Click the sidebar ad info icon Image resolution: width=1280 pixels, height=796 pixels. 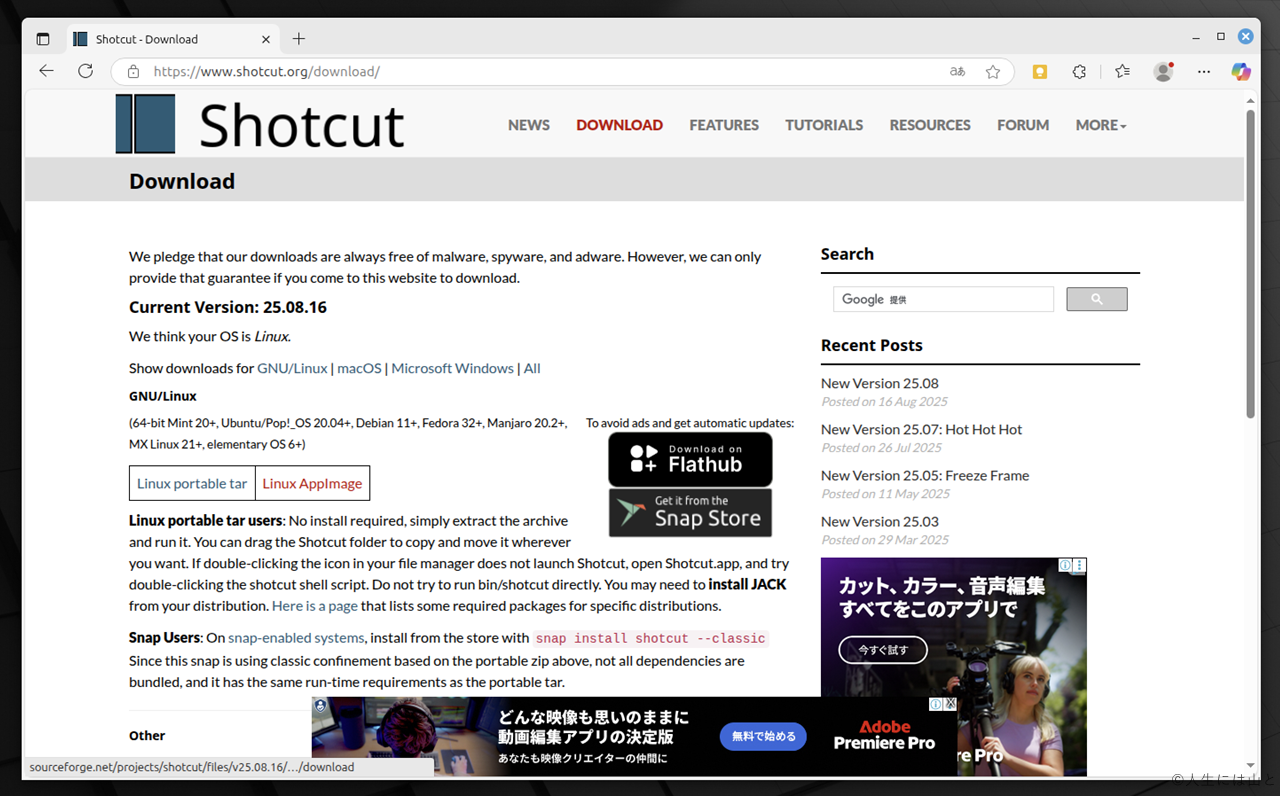[x=1065, y=565]
